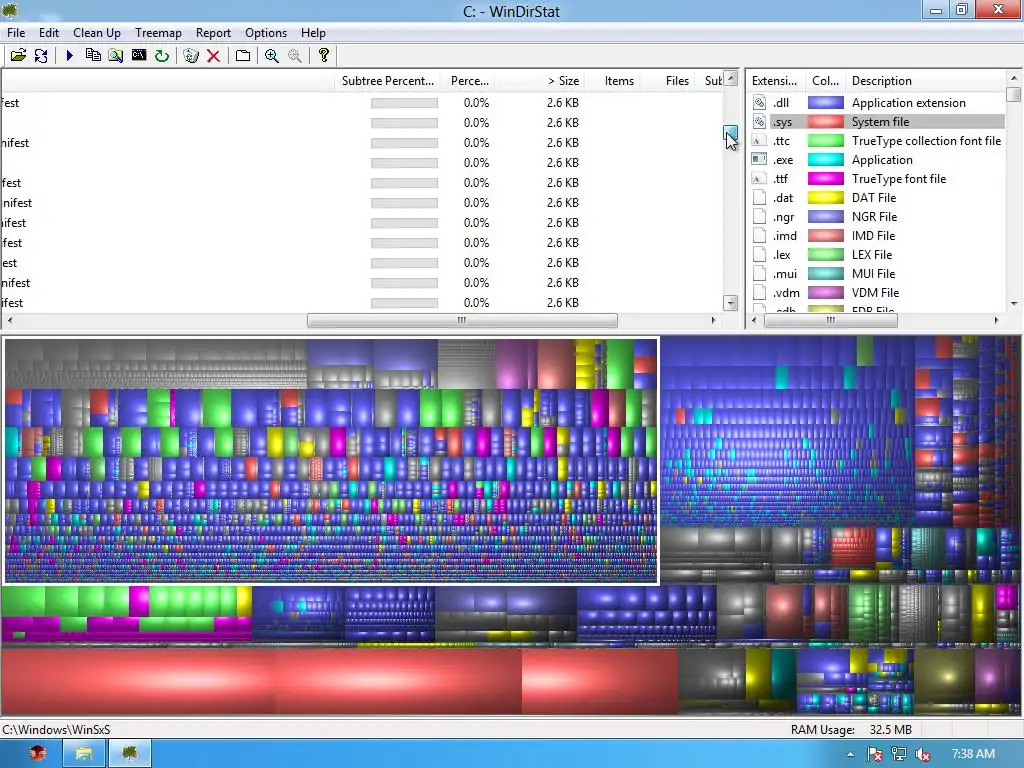This screenshot has height=768, width=1024.
Task: Click the extension list horizontal scrollbar thumb
Action: tap(831, 321)
